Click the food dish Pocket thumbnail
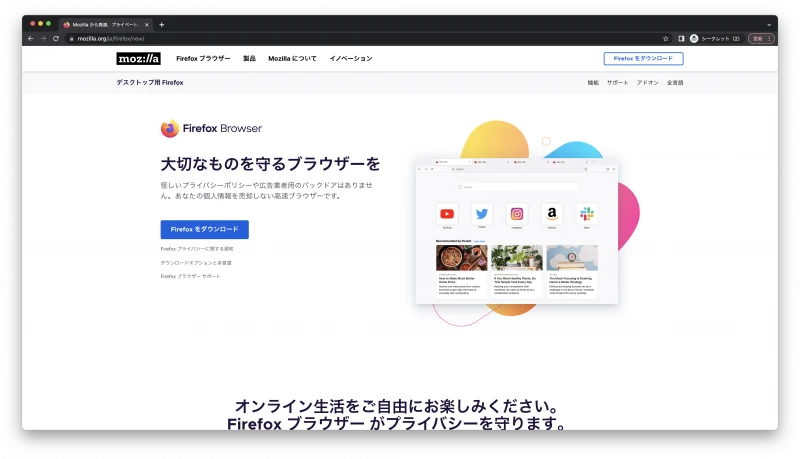Screen dimensions: 800x459 coord(462,258)
